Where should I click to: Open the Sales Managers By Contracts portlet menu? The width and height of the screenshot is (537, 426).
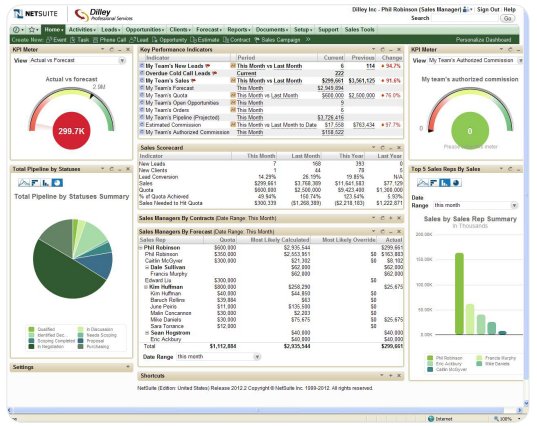(374, 218)
